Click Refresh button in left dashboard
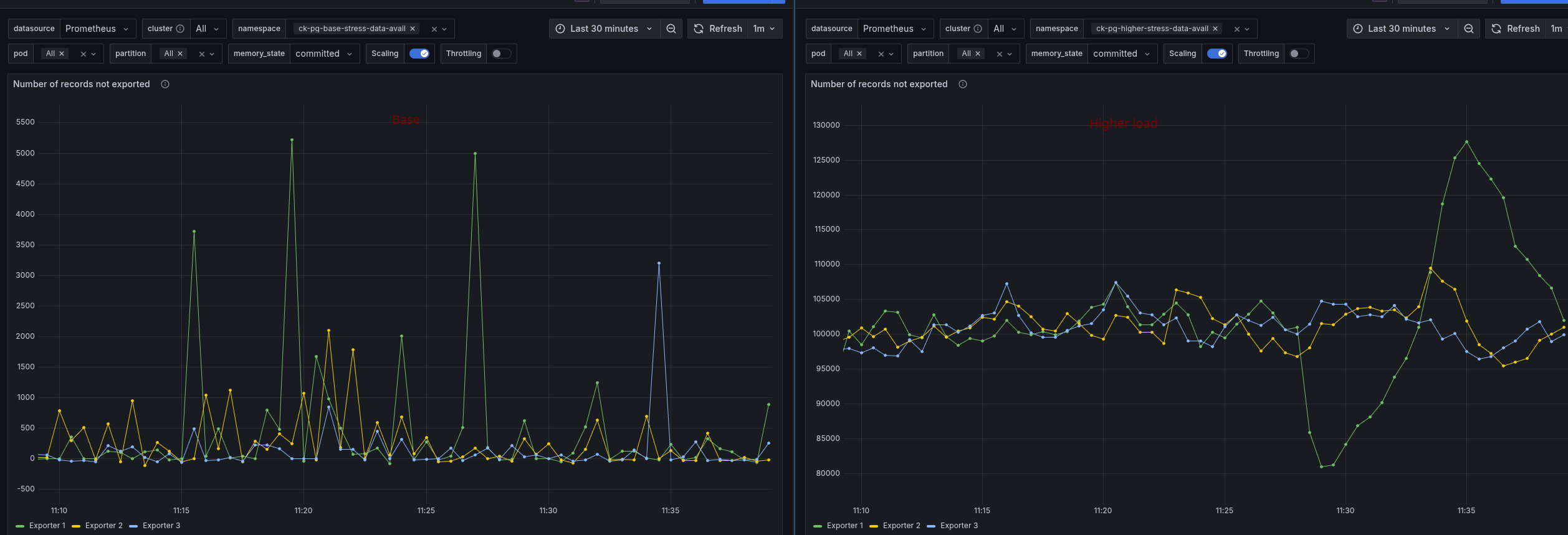Image resolution: width=1568 pixels, height=535 pixels. point(718,29)
